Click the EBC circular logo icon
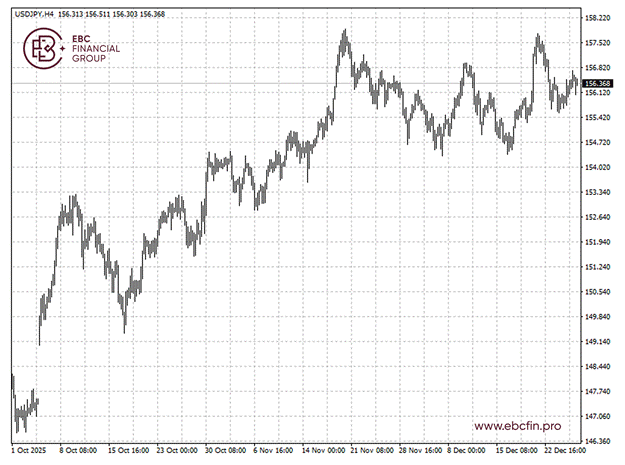 coord(45,48)
